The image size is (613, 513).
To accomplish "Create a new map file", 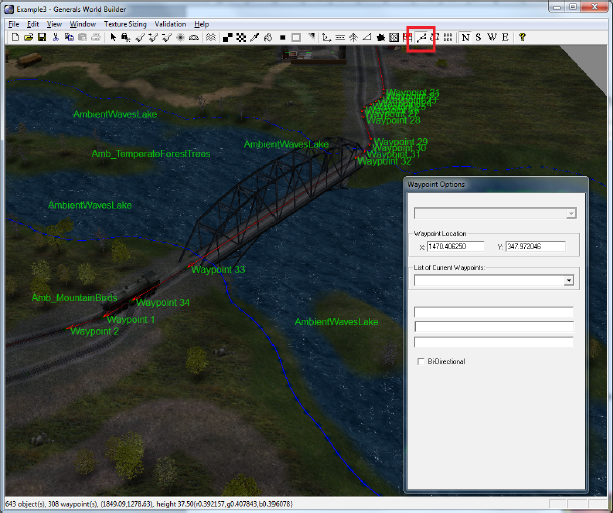I will [15, 37].
